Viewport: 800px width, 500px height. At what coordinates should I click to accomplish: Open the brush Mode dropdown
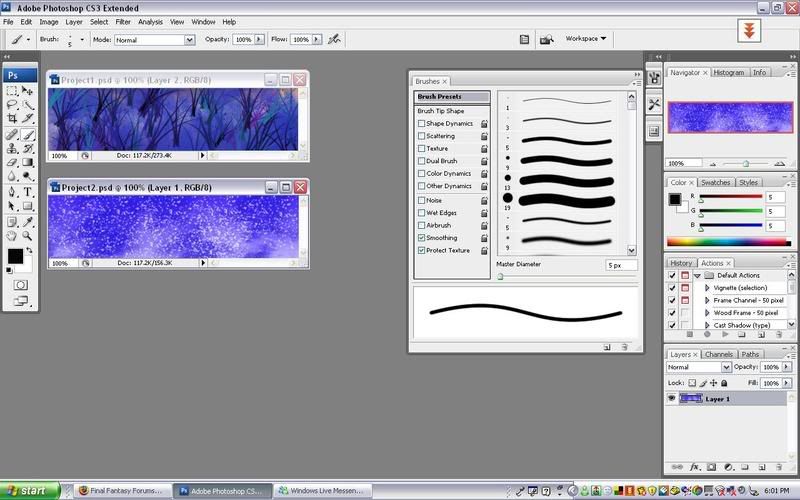154,40
